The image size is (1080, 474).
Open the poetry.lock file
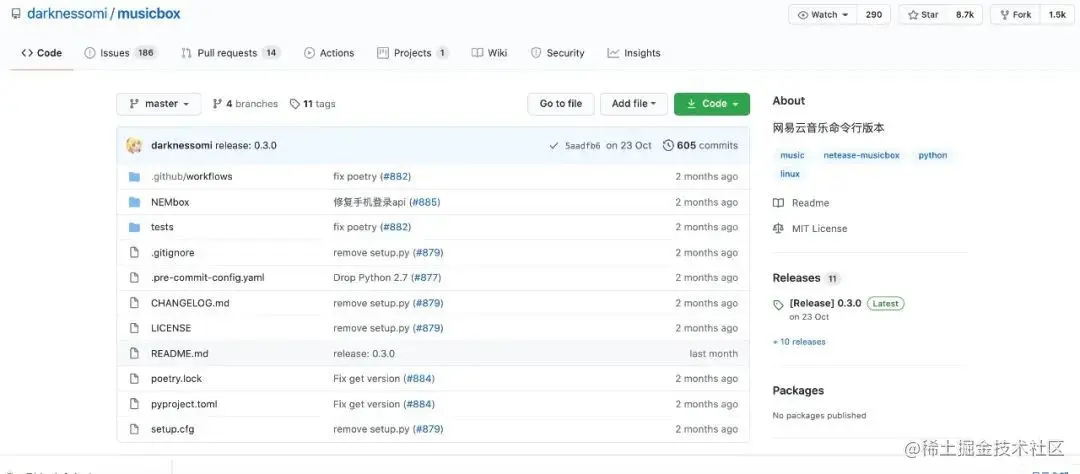[x=176, y=379]
